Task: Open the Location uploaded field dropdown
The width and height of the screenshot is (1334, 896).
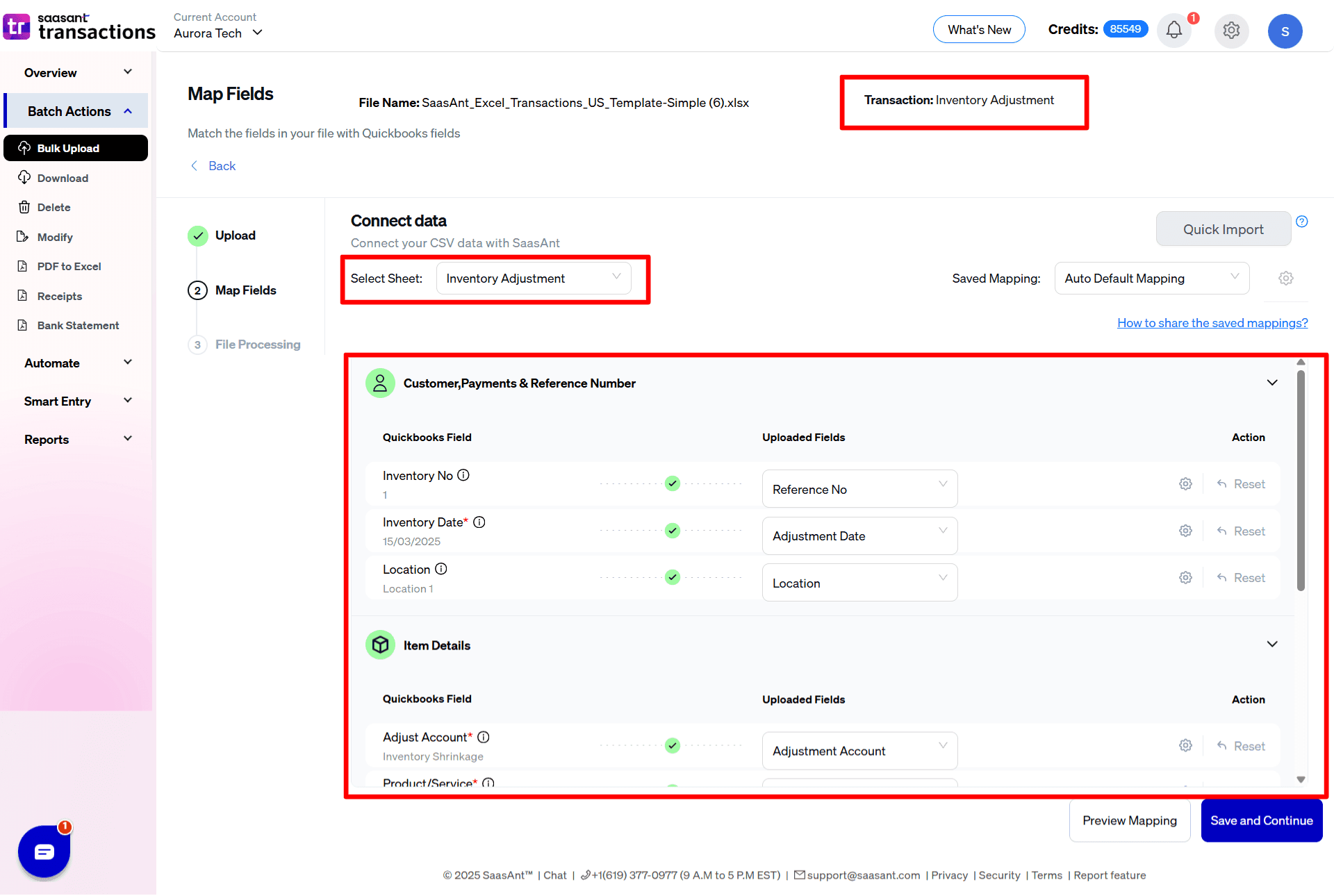Action: tap(859, 583)
